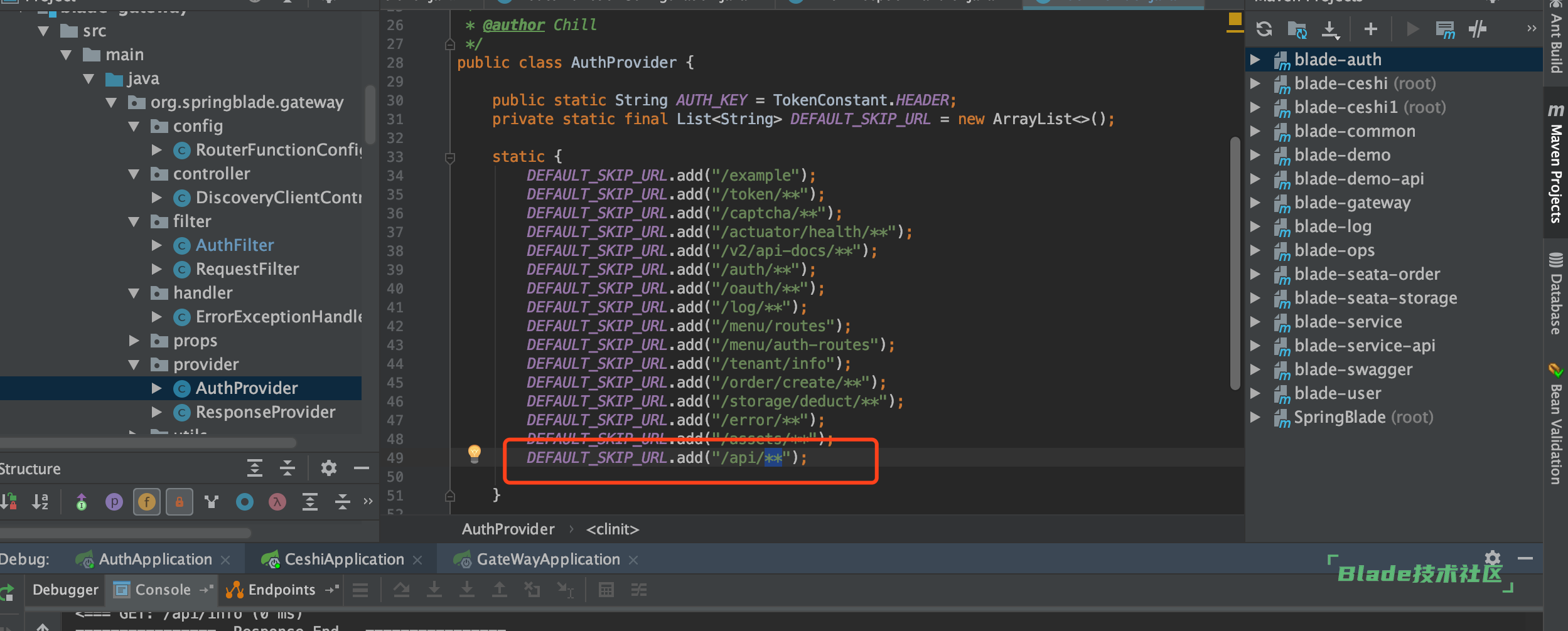
Task: Generate sources and update folders in Maven
Action: pos(1297,29)
